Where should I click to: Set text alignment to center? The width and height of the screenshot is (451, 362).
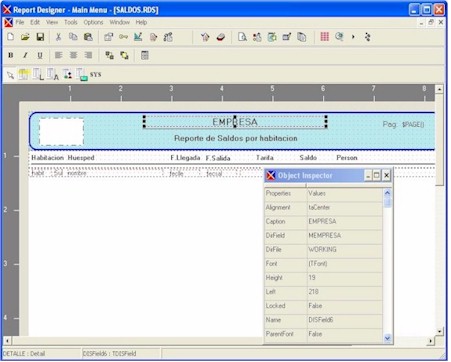tap(73, 55)
